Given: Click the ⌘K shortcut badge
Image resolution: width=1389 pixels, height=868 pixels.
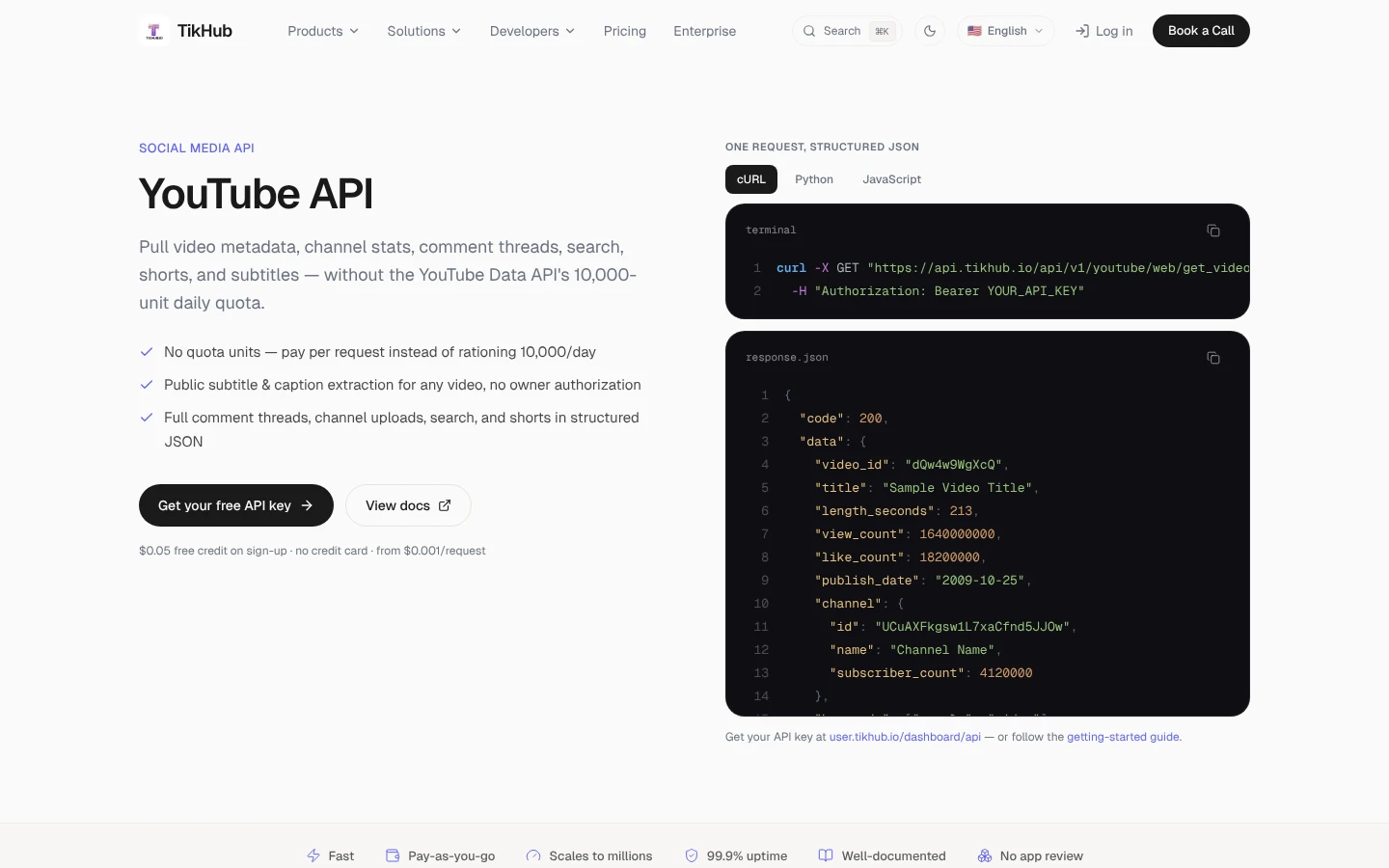Looking at the screenshot, I should pos(882,31).
